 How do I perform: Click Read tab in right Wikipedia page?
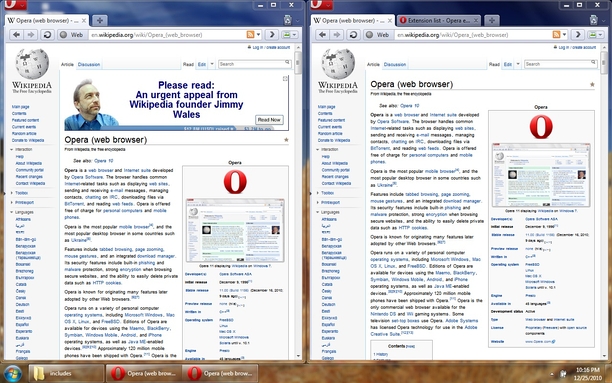494,64
